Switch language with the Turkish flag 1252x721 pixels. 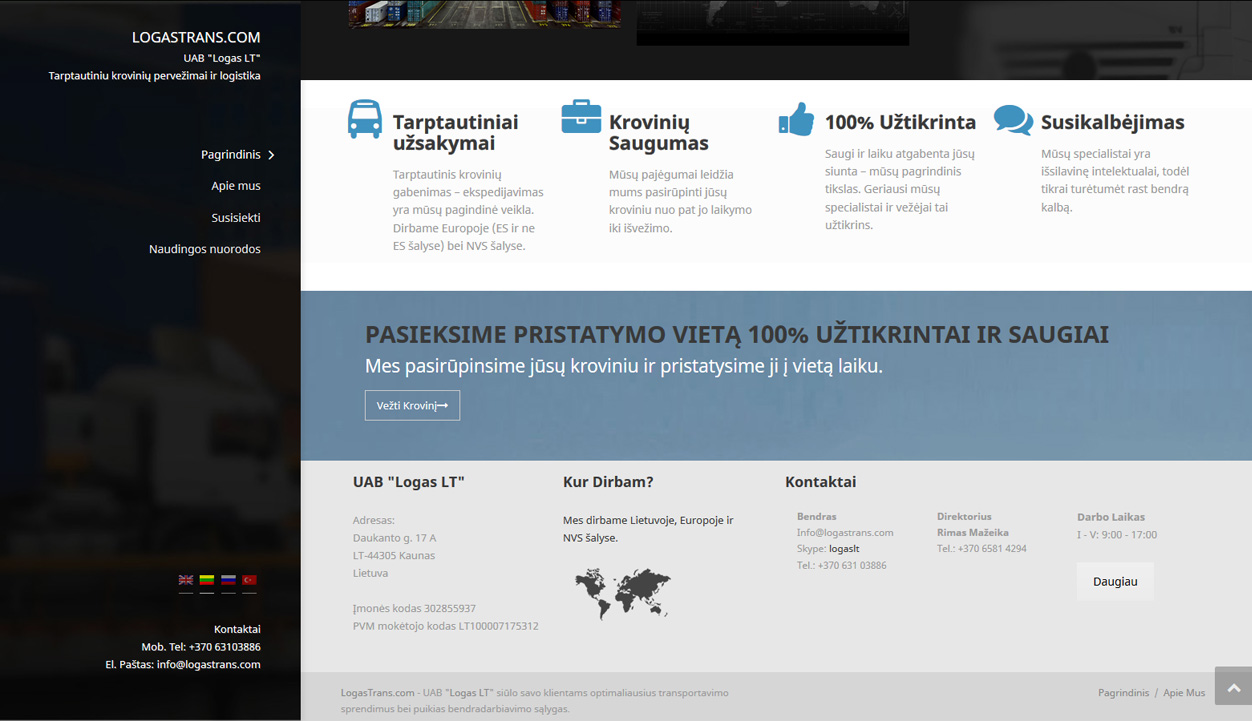249,580
